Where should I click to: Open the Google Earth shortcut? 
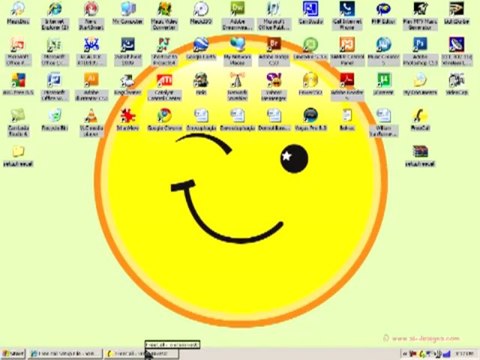pyautogui.click(x=201, y=49)
